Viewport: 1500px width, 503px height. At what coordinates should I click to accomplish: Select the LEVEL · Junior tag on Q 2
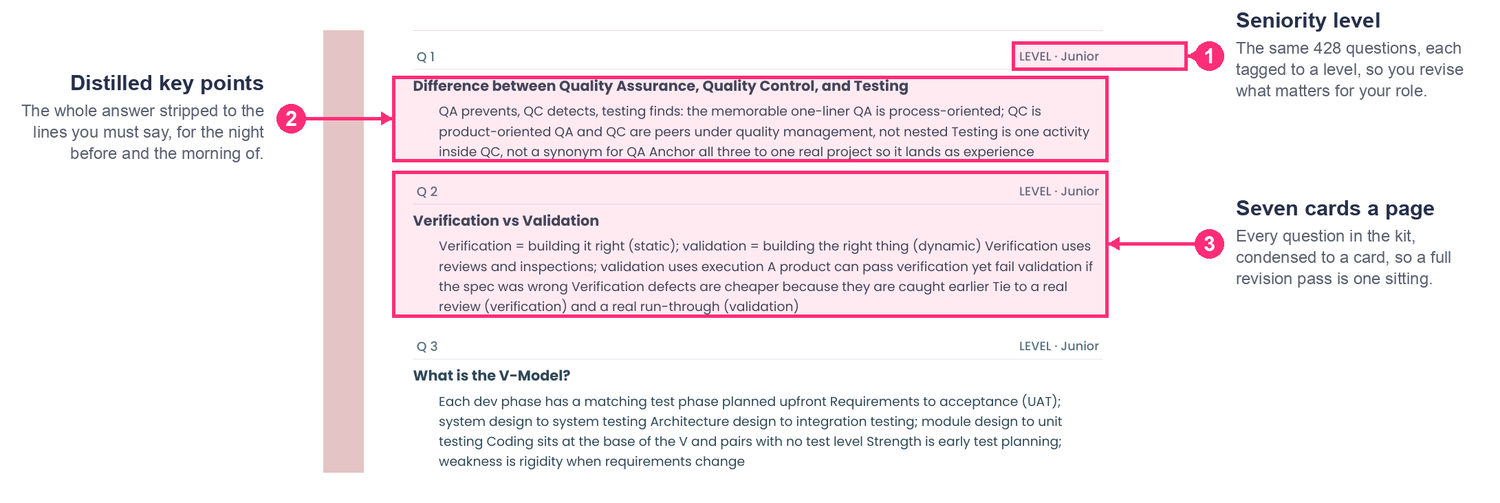click(x=1059, y=191)
